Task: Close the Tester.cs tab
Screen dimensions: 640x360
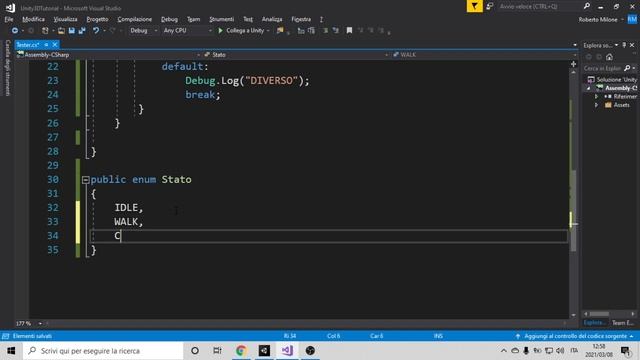Action: pos(55,44)
